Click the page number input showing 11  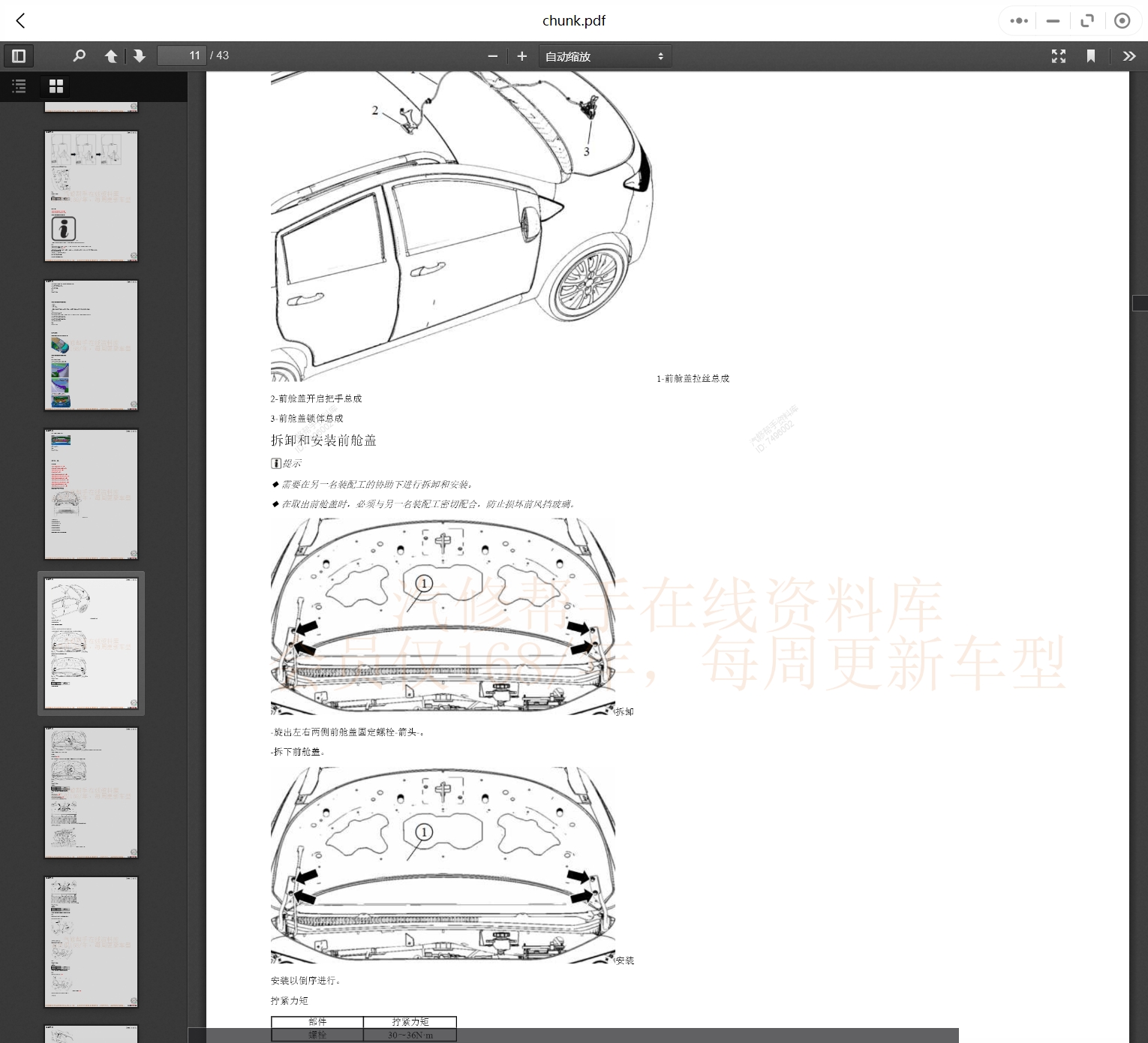pos(182,56)
